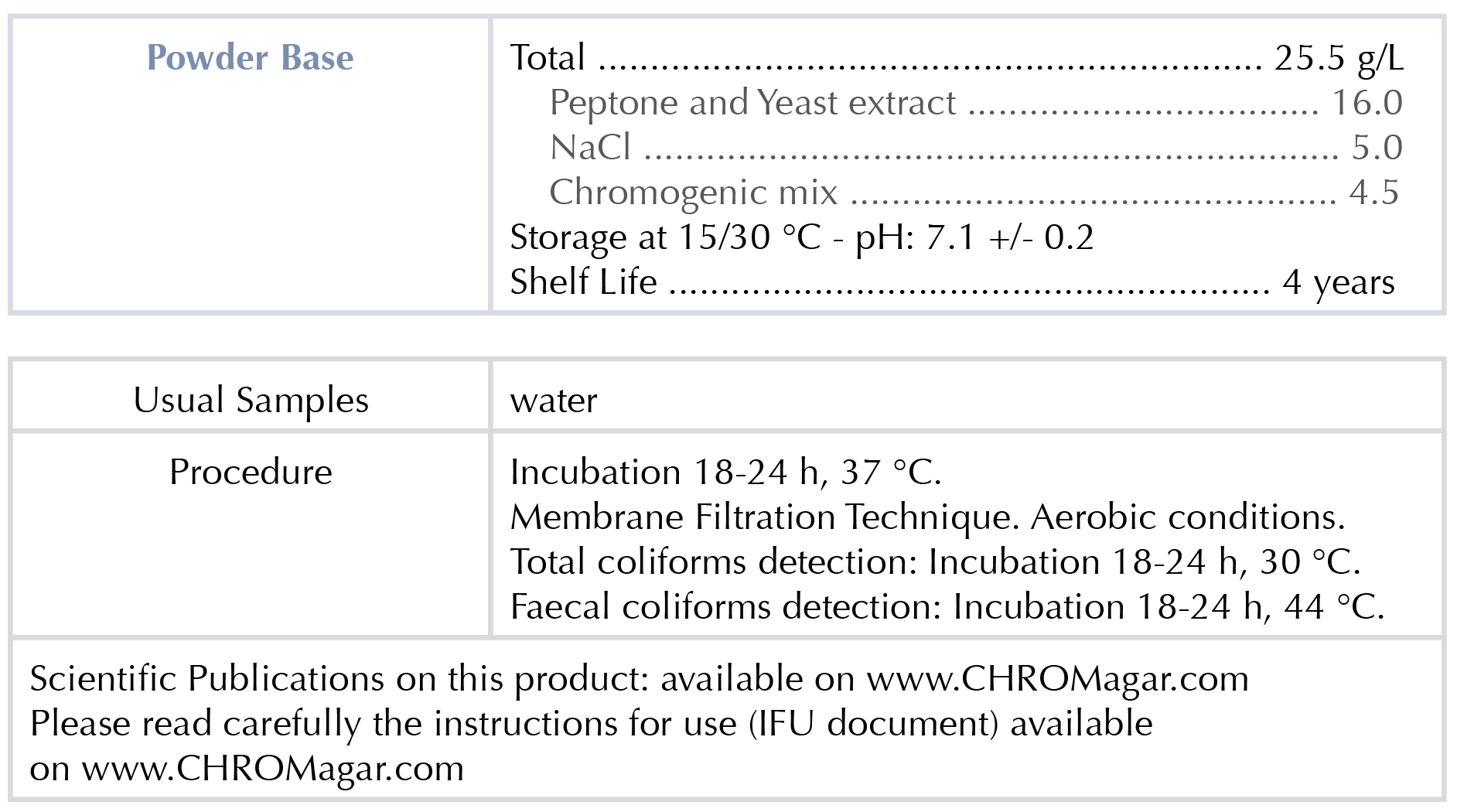Click the Usual Samples row header
Screen dimensions: 1457x812
pyautogui.click(x=251, y=401)
